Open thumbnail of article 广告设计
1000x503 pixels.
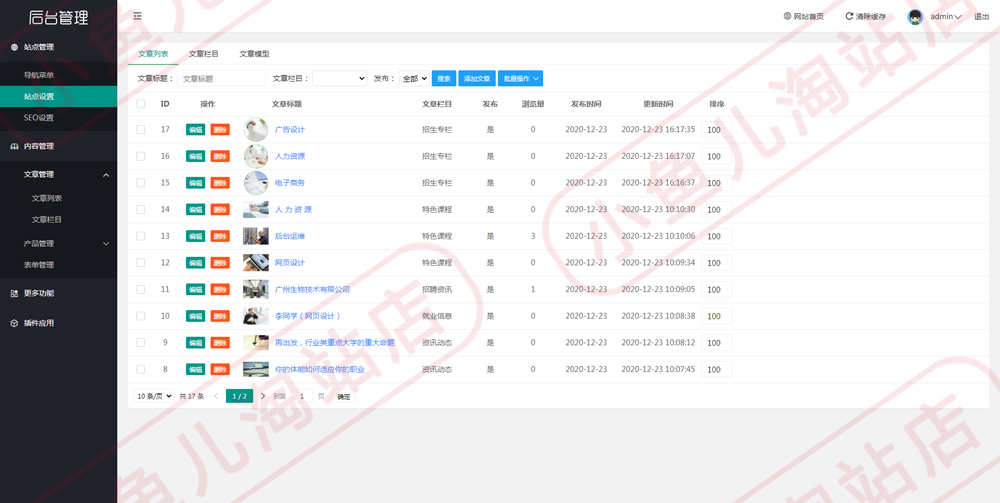click(256, 129)
